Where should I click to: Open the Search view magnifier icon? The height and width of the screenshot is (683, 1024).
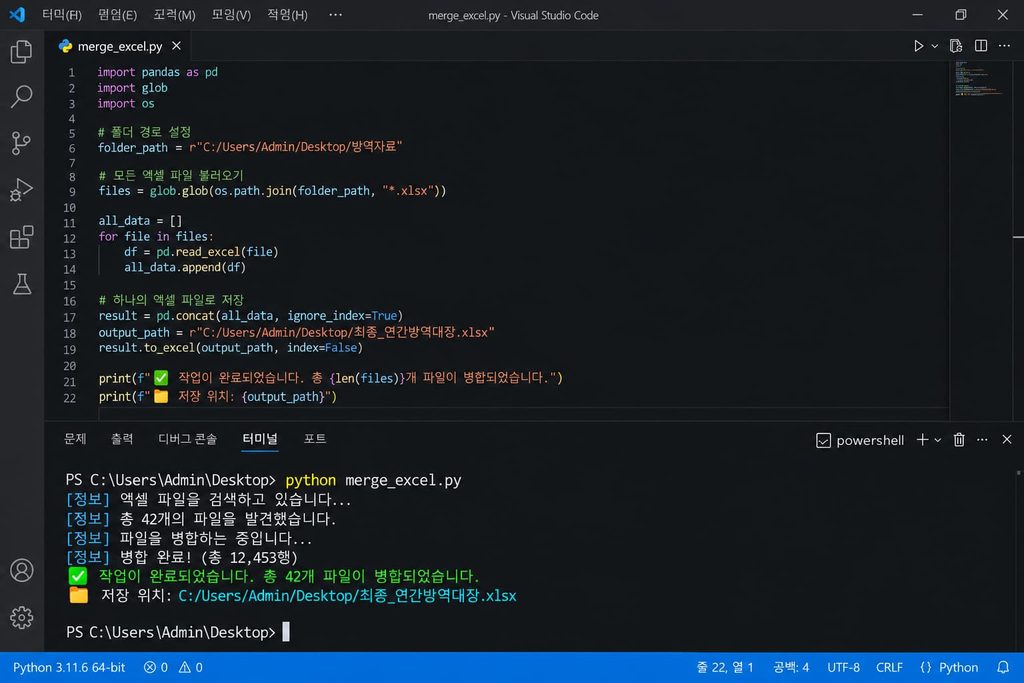[22, 97]
